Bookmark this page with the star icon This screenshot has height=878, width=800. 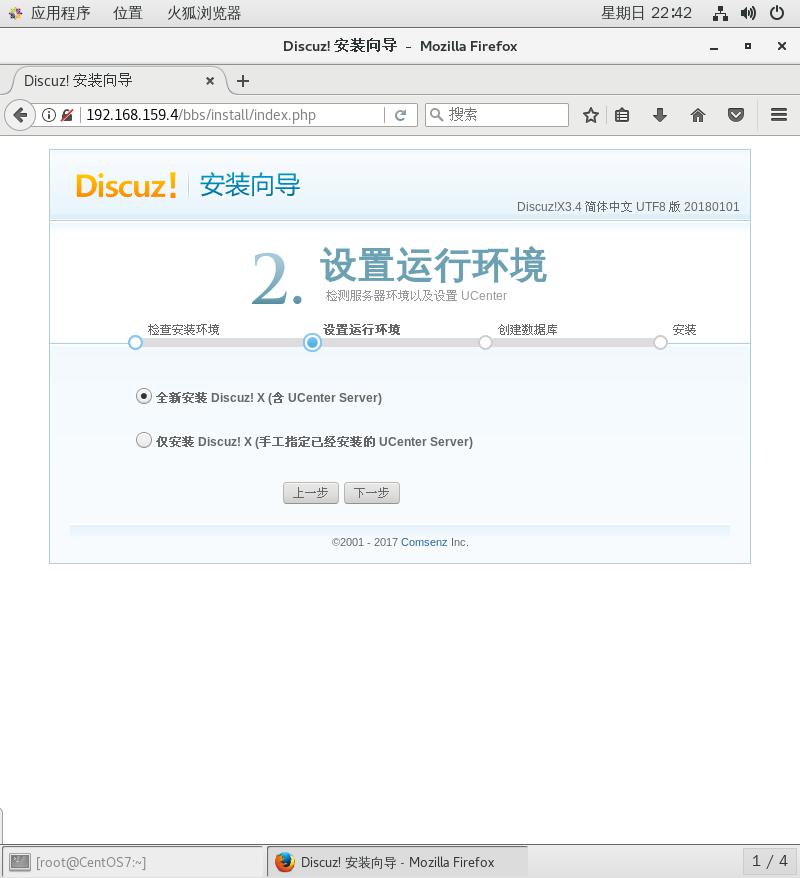click(x=591, y=115)
